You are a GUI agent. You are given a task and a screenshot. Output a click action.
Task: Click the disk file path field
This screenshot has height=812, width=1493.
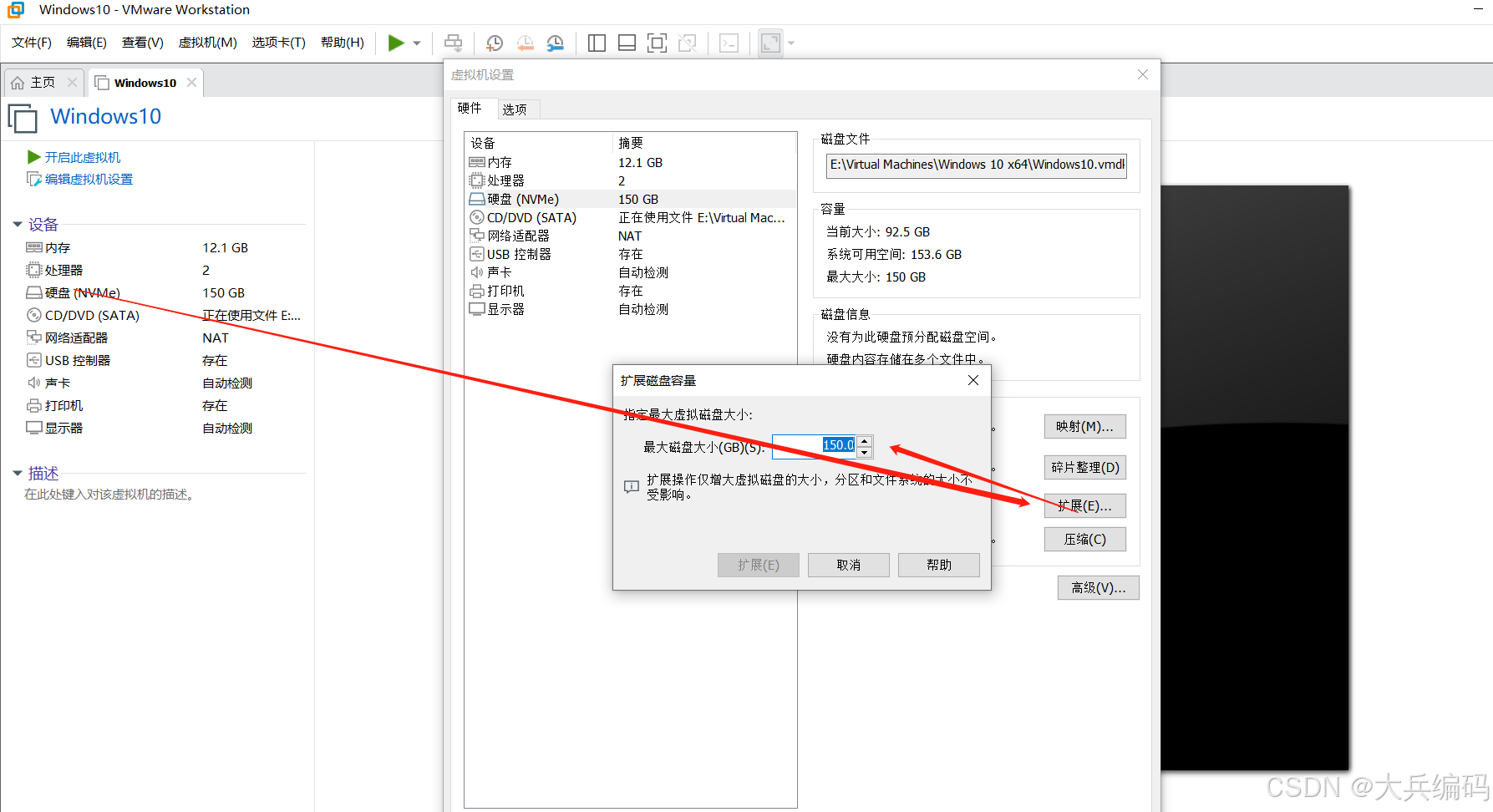click(977, 165)
